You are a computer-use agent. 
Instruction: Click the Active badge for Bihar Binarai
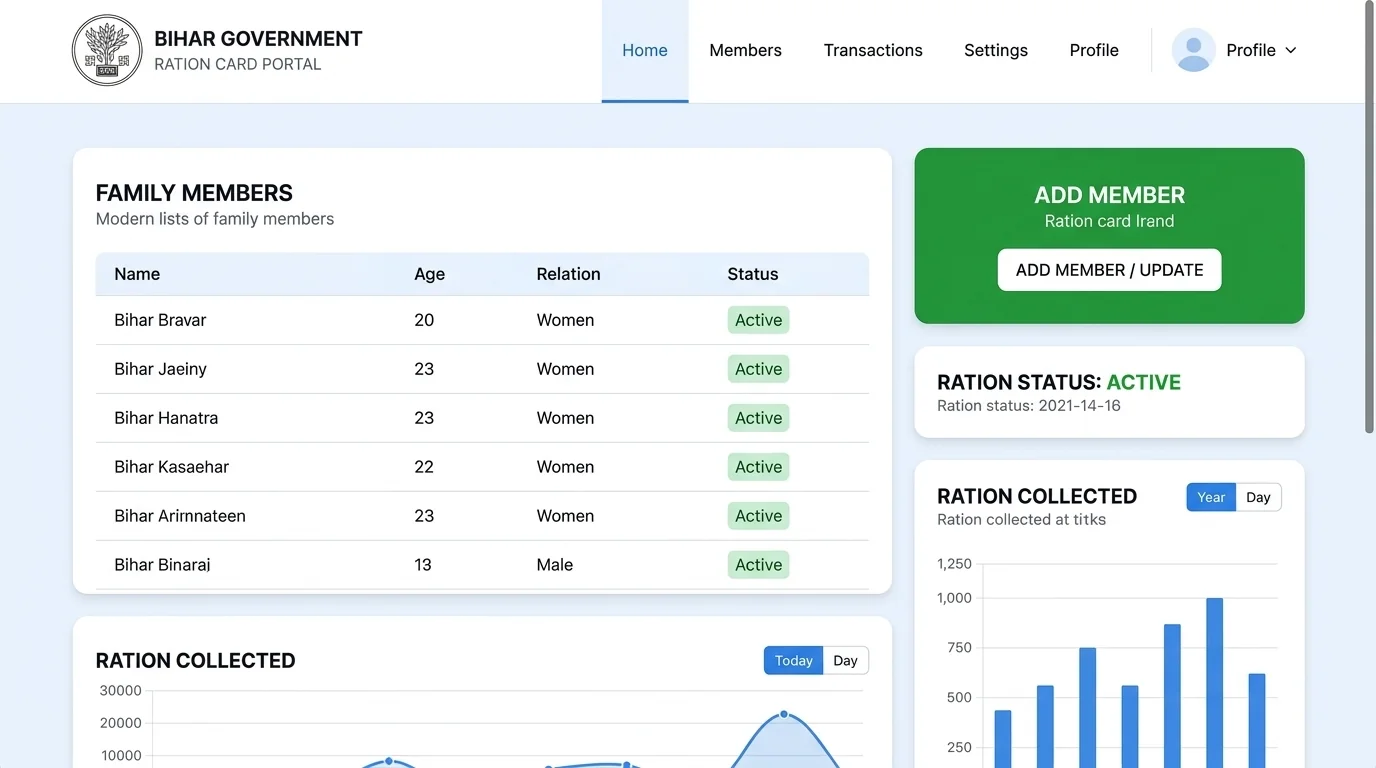click(758, 565)
